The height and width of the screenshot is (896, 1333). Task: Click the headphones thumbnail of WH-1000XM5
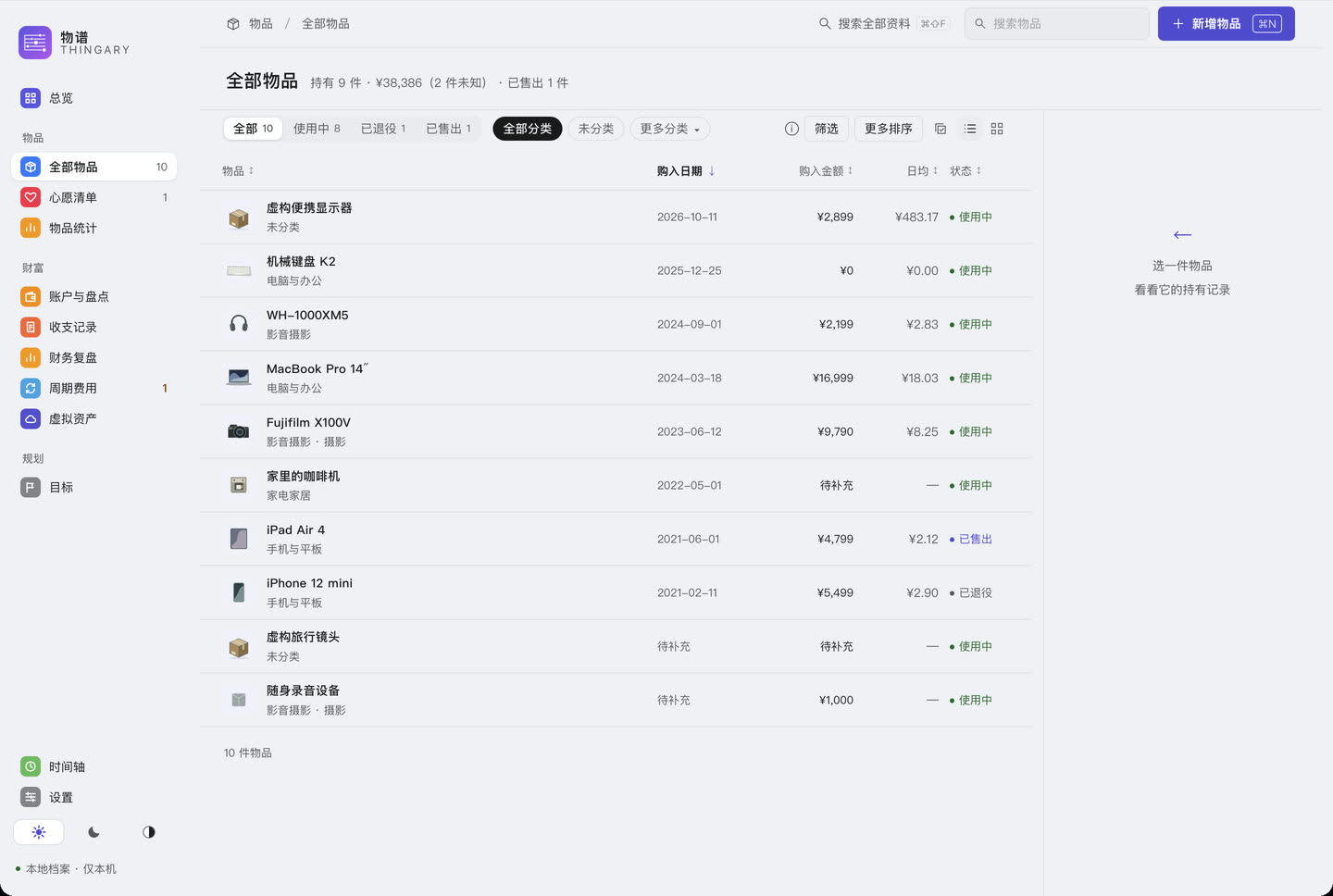coord(239,324)
